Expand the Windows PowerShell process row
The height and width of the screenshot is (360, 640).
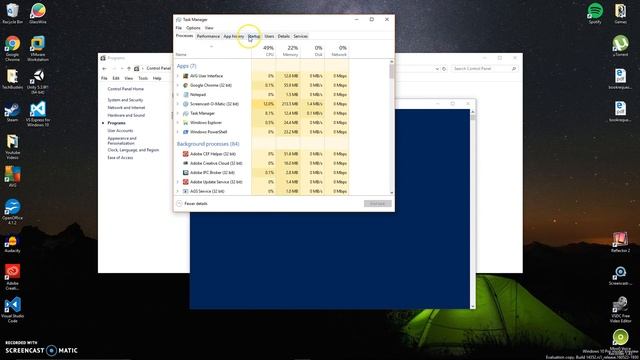[x=178, y=132]
